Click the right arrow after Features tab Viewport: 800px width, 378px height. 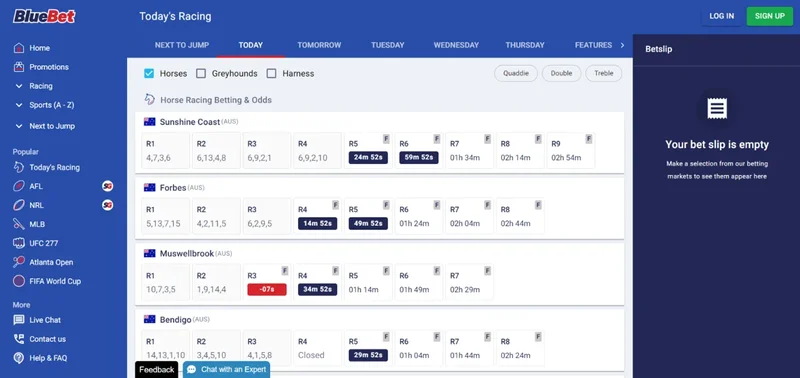(x=622, y=45)
